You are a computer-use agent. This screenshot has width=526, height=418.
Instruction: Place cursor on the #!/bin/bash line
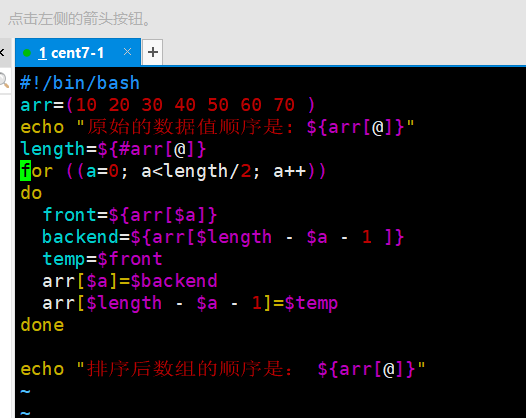[80, 83]
